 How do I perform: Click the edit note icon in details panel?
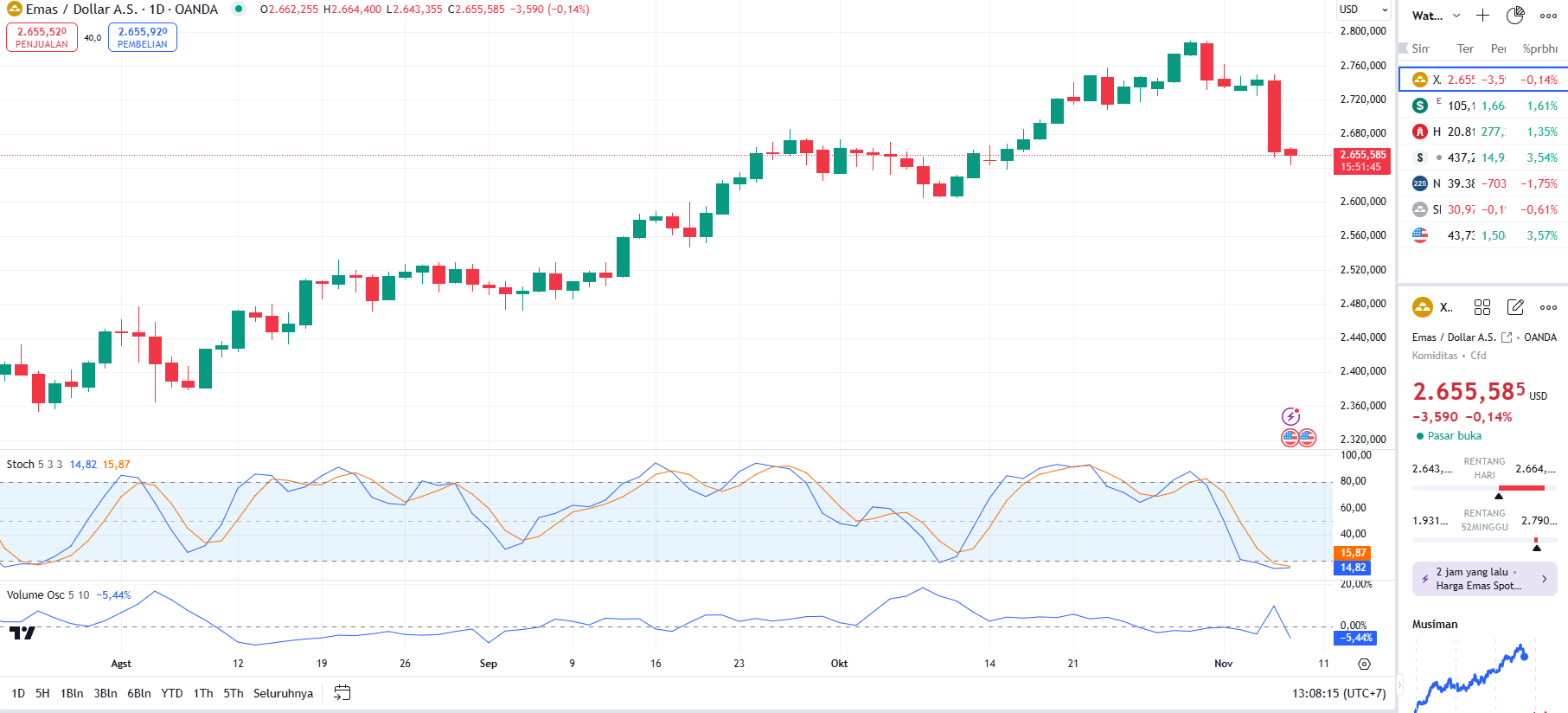(1515, 307)
